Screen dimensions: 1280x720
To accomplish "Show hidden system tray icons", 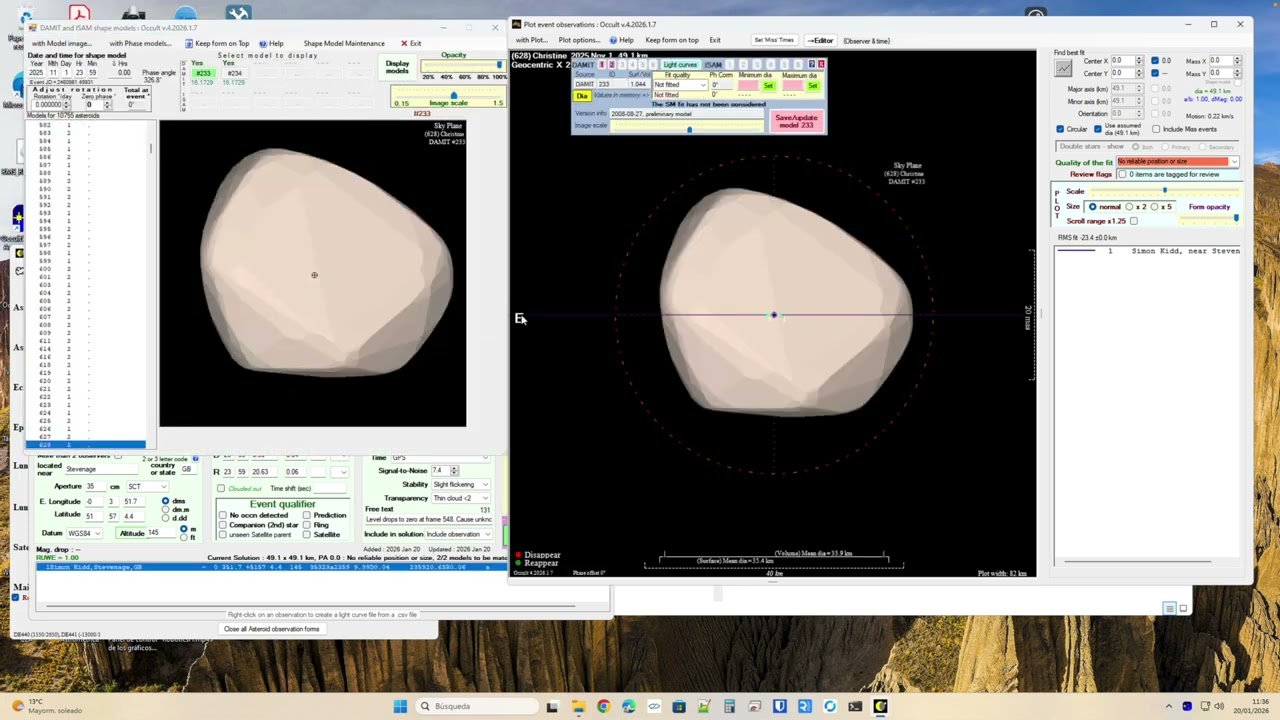I will coord(1168,706).
